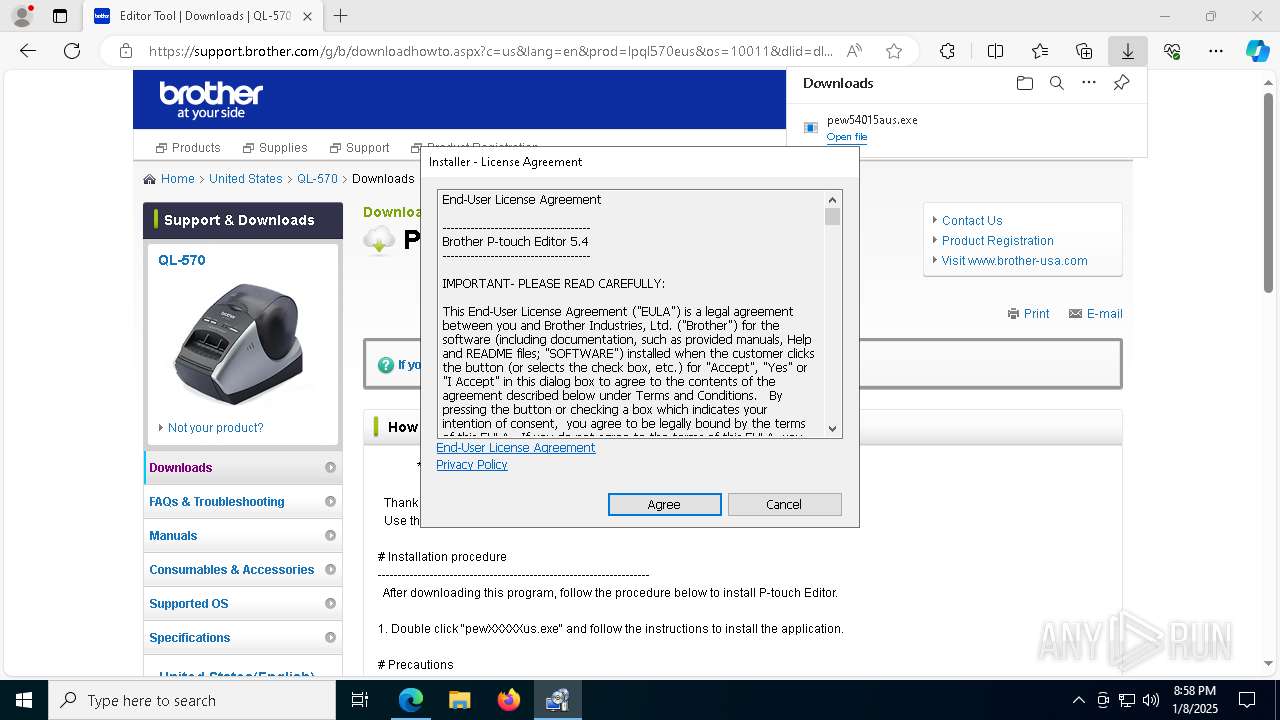Open Split screen icon in Edge toolbar

click(995, 51)
